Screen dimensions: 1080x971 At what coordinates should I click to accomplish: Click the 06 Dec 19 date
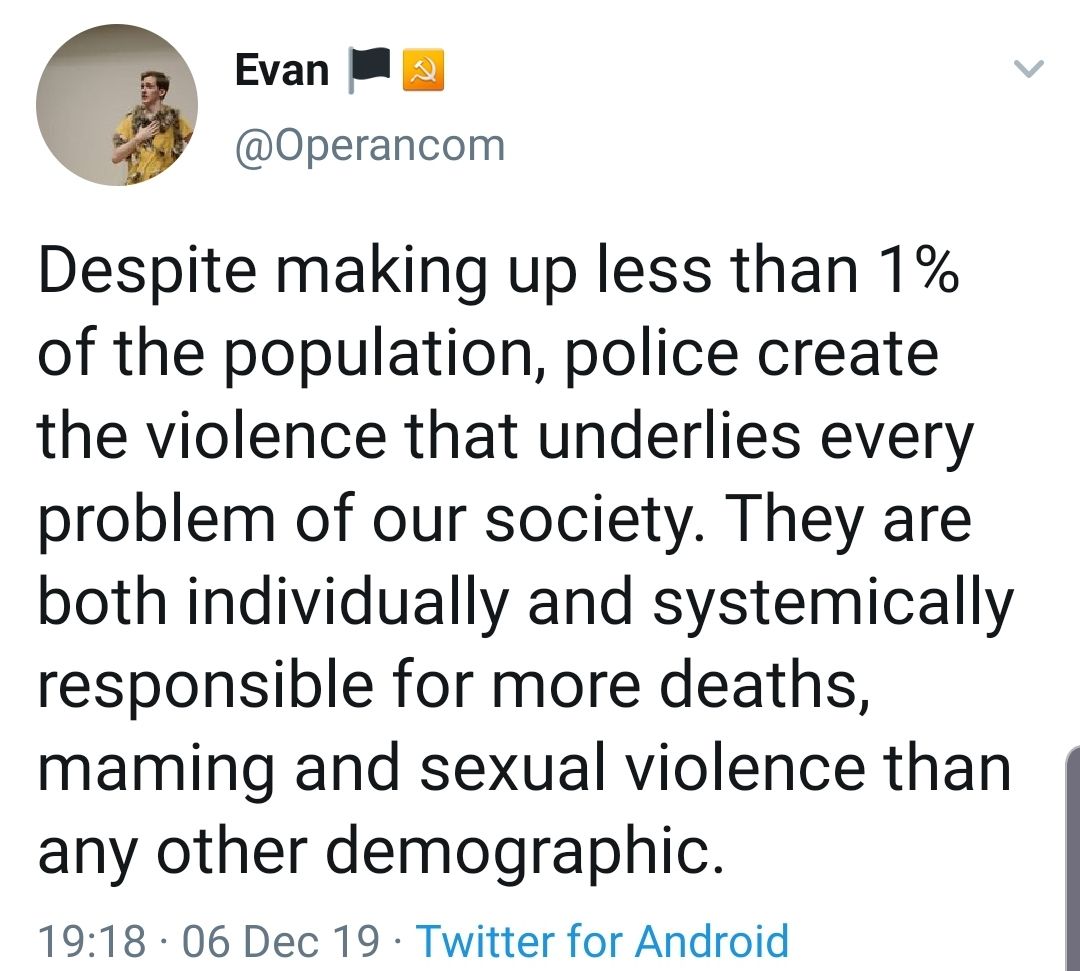tap(280, 941)
